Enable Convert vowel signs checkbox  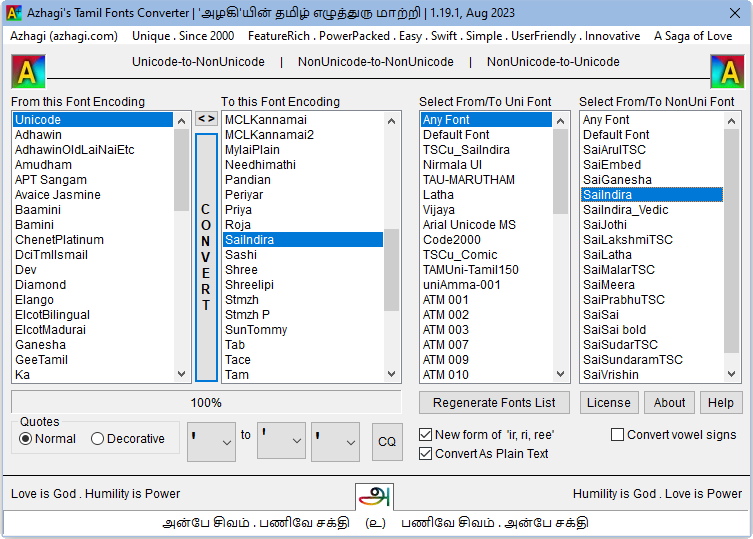(x=673, y=435)
